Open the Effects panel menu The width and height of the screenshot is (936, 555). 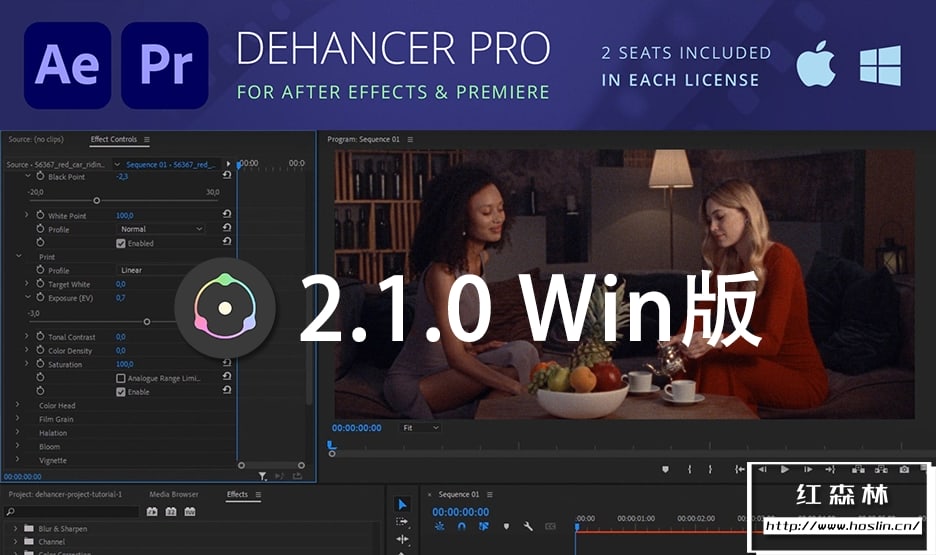coord(258,494)
